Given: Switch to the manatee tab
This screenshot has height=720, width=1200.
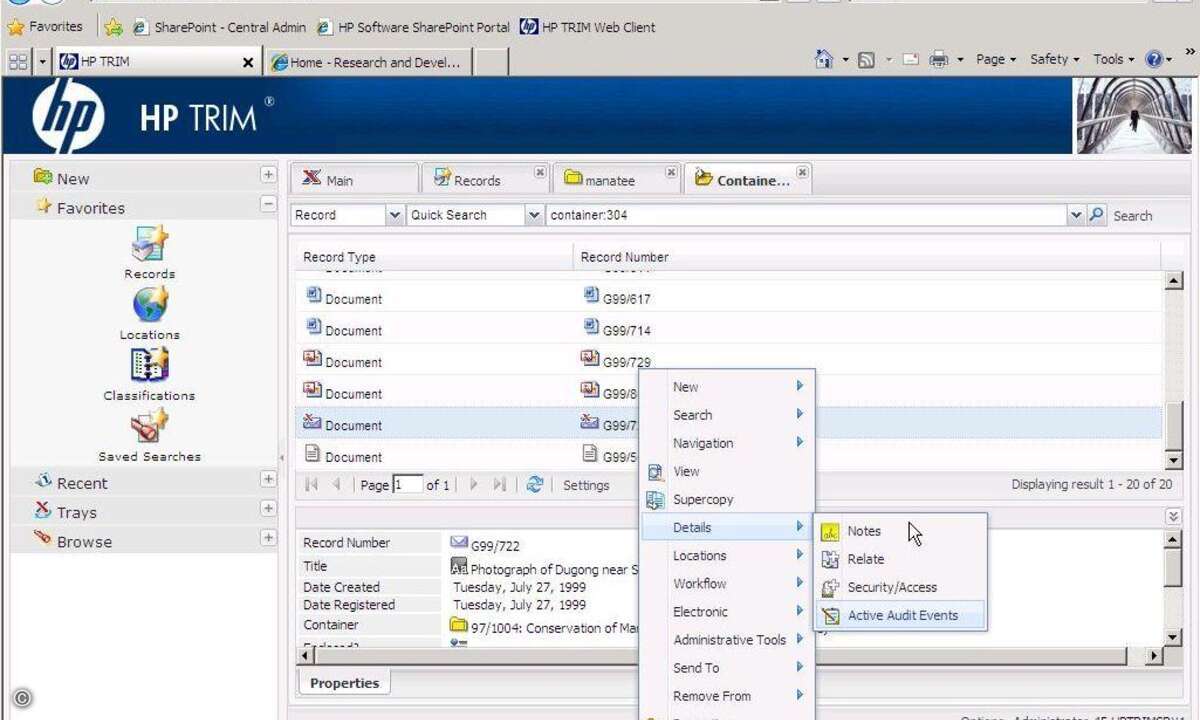Looking at the screenshot, I should coord(615,179).
